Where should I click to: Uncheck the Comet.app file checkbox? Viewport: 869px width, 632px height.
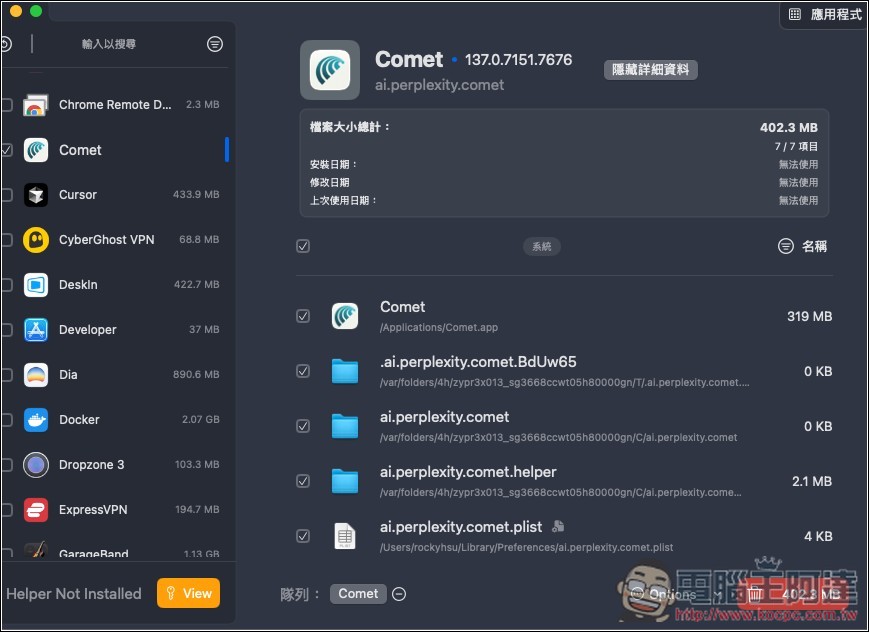pos(303,316)
